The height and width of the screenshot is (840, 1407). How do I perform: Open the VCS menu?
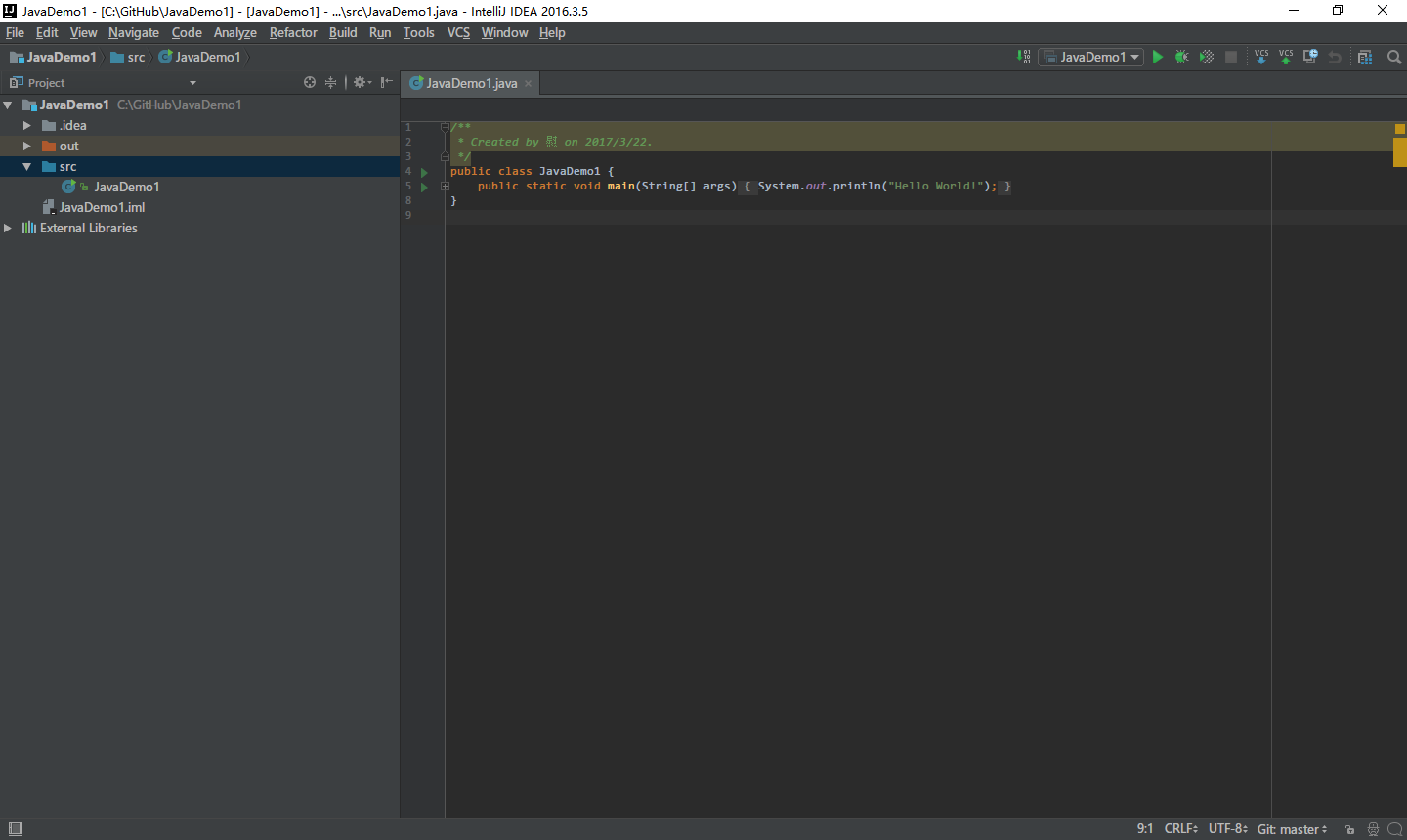click(458, 32)
